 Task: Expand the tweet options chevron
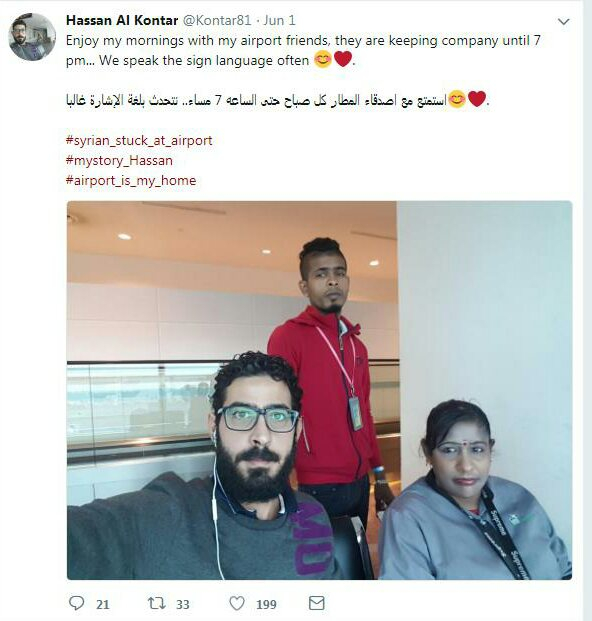coord(563,21)
